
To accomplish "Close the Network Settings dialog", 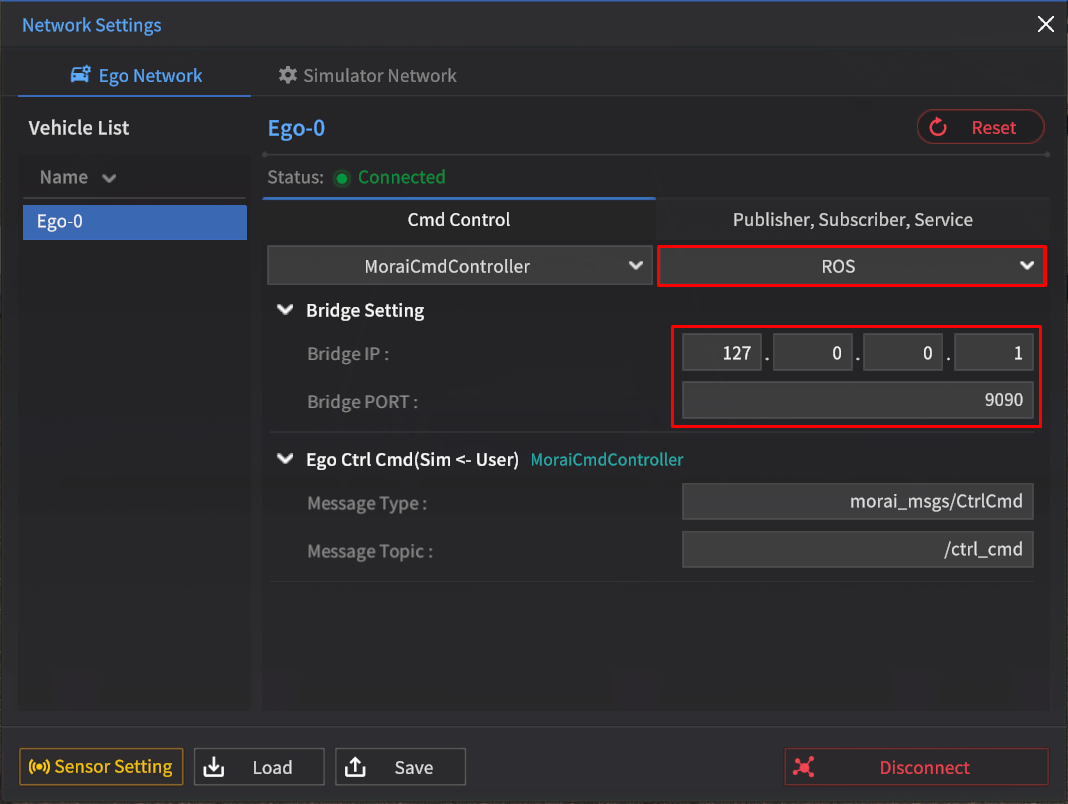I will pyautogui.click(x=1045, y=24).
